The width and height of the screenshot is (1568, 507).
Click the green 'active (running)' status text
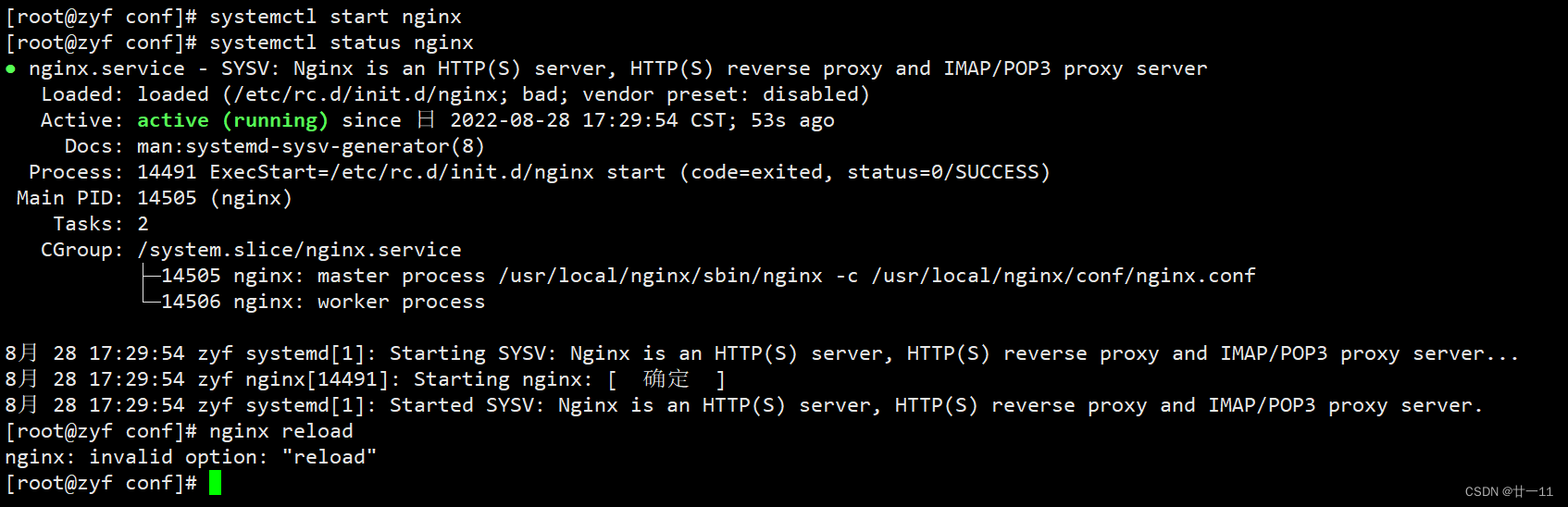232,120
